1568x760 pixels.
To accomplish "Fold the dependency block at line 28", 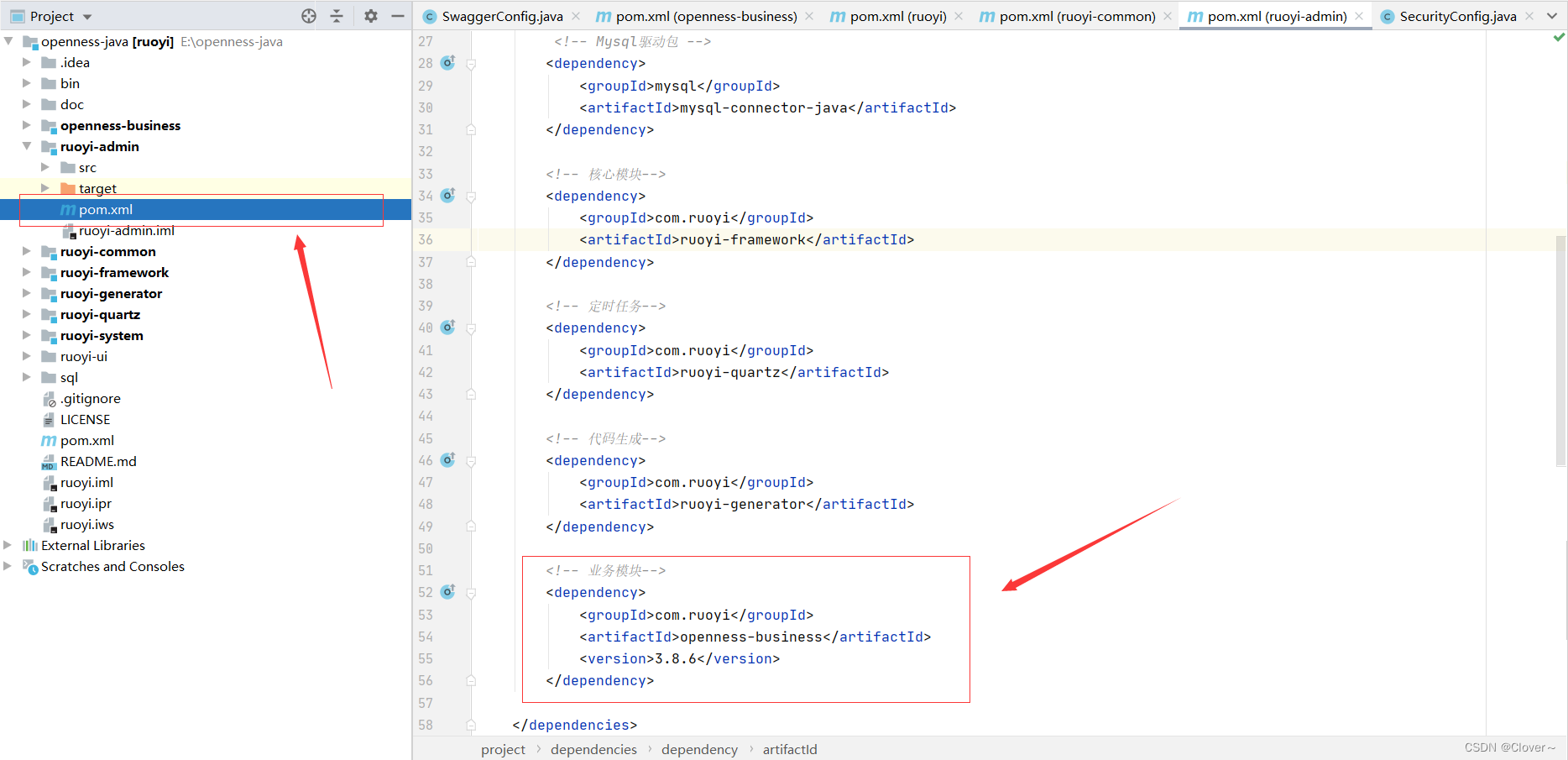I will point(471,64).
